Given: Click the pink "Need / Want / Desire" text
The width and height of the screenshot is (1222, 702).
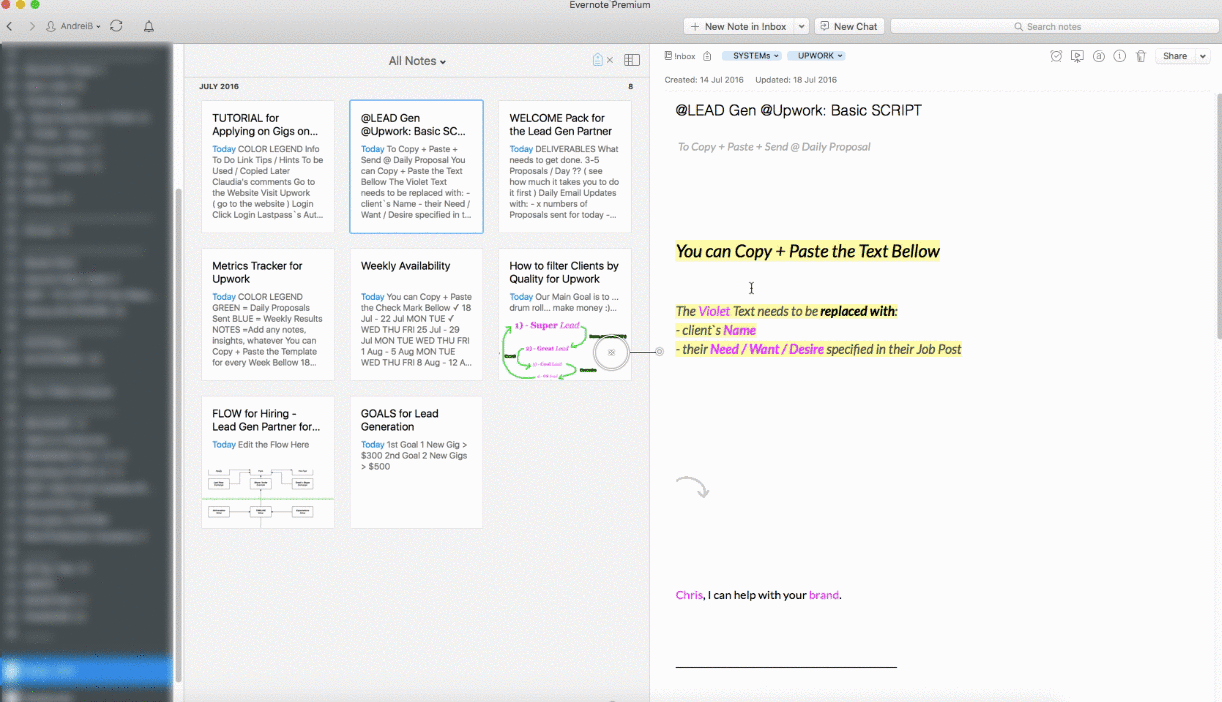Looking at the screenshot, I should (x=767, y=349).
